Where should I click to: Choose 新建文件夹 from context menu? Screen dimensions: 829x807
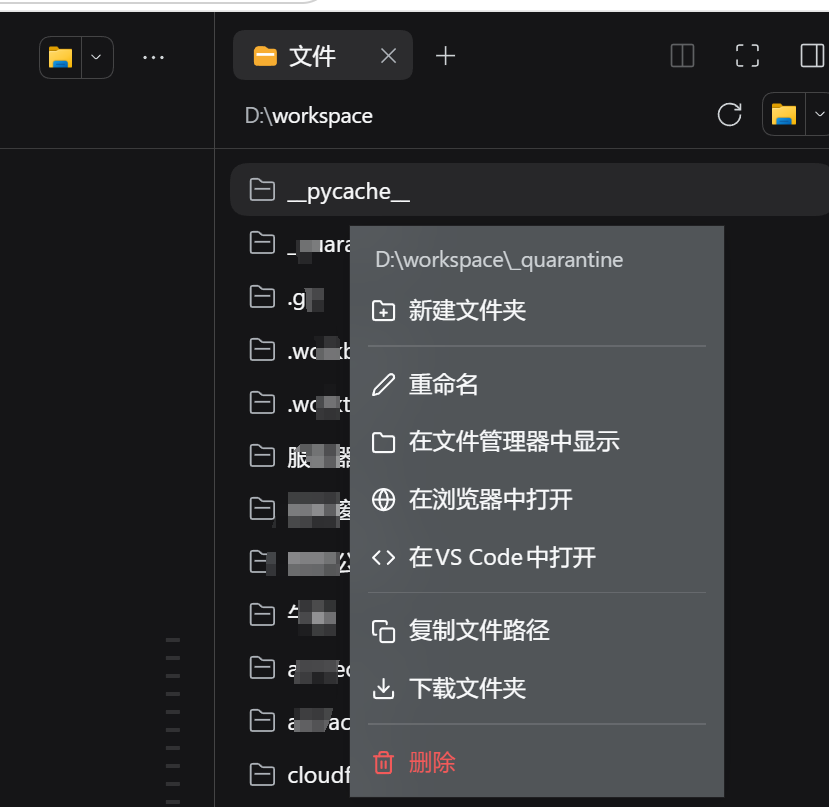point(537,310)
